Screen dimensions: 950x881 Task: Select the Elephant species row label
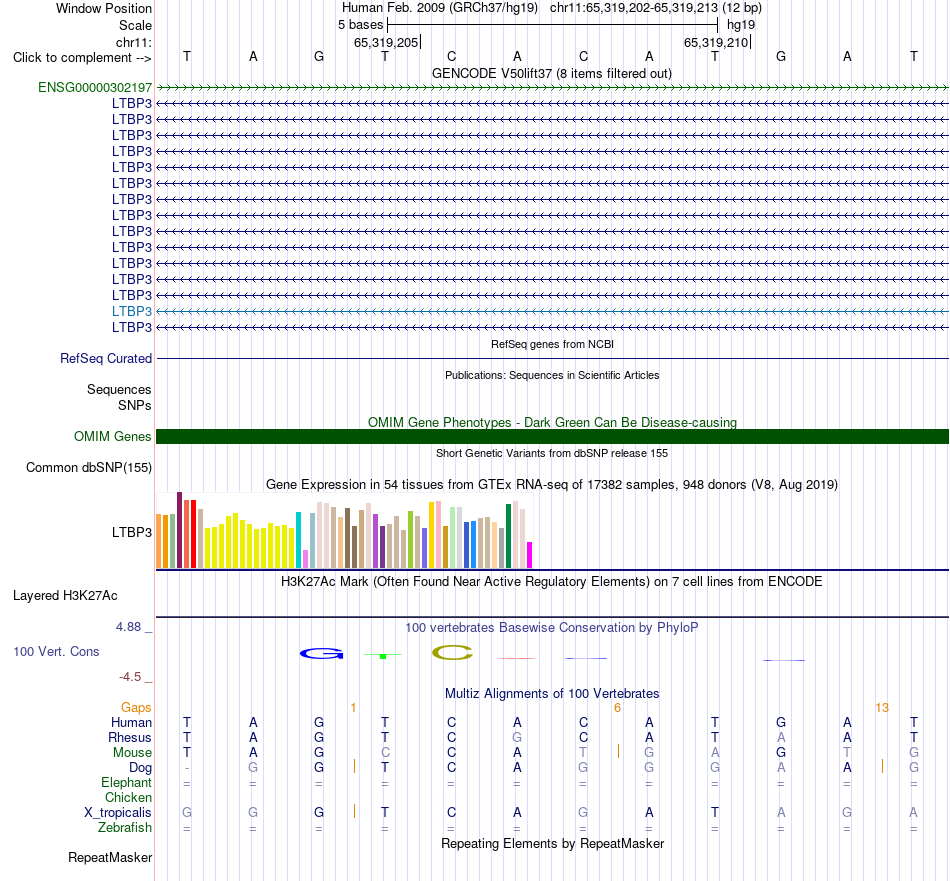tap(126, 782)
